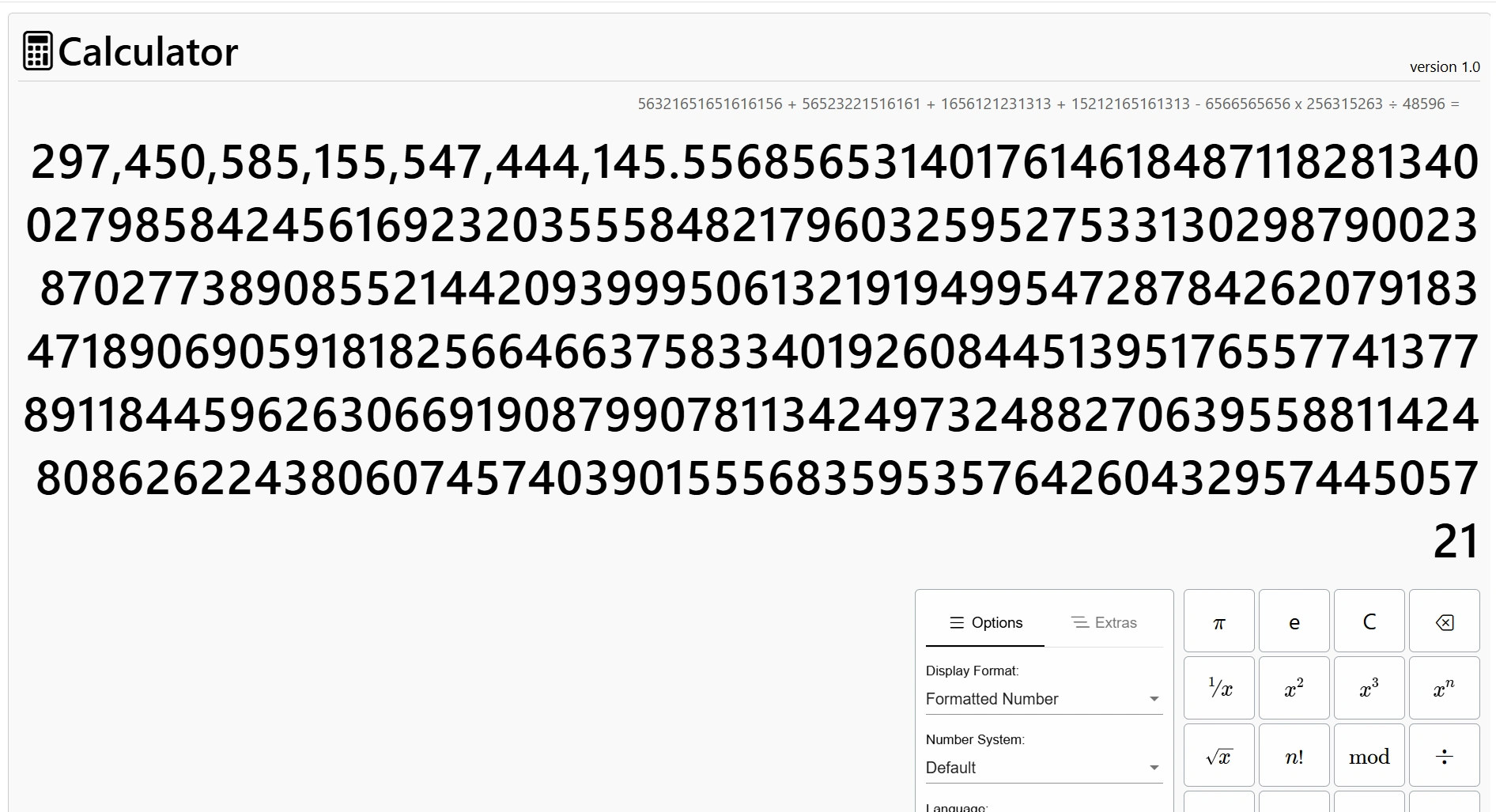Select the calculation history expression line
Image resolution: width=1496 pixels, height=812 pixels.
[x=1048, y=104]
